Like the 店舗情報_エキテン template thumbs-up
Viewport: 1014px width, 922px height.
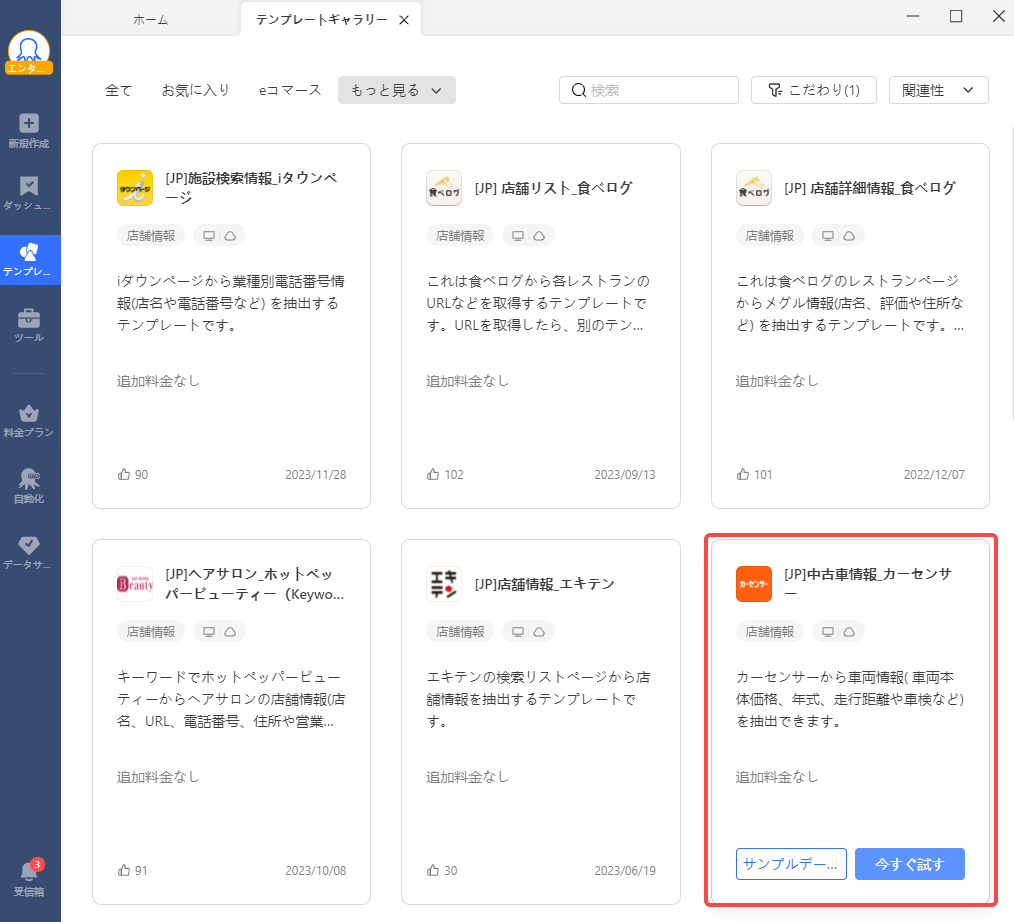tap(433, 870)
